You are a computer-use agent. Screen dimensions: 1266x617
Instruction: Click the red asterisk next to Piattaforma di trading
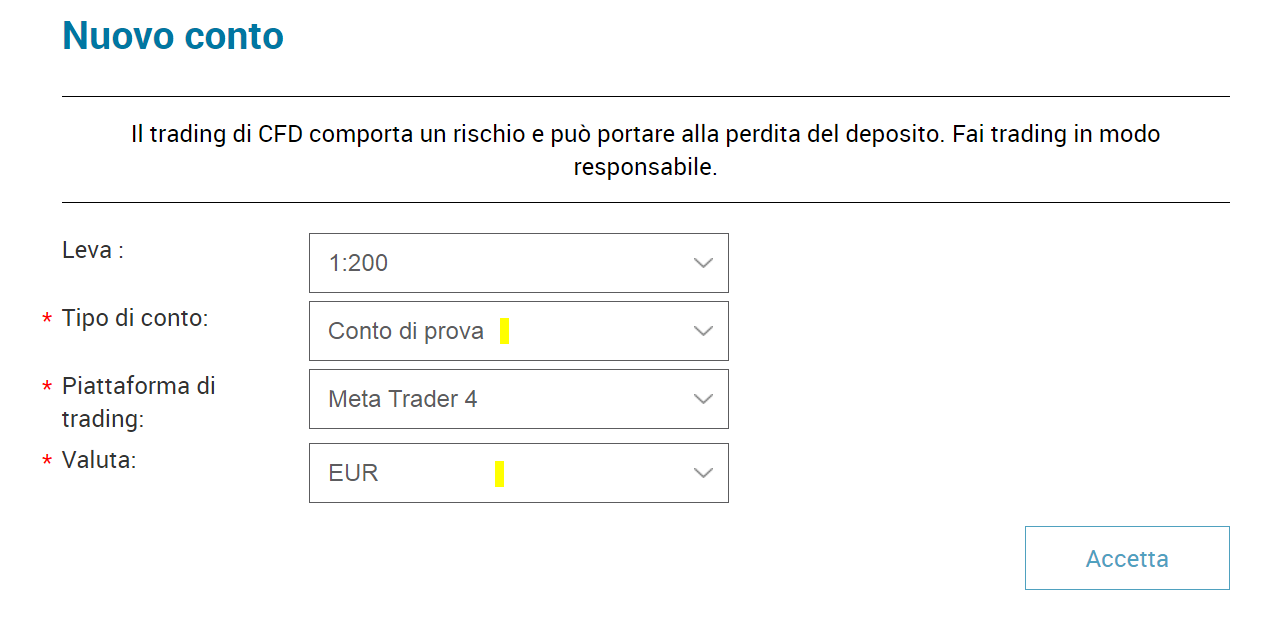point(47,388)
